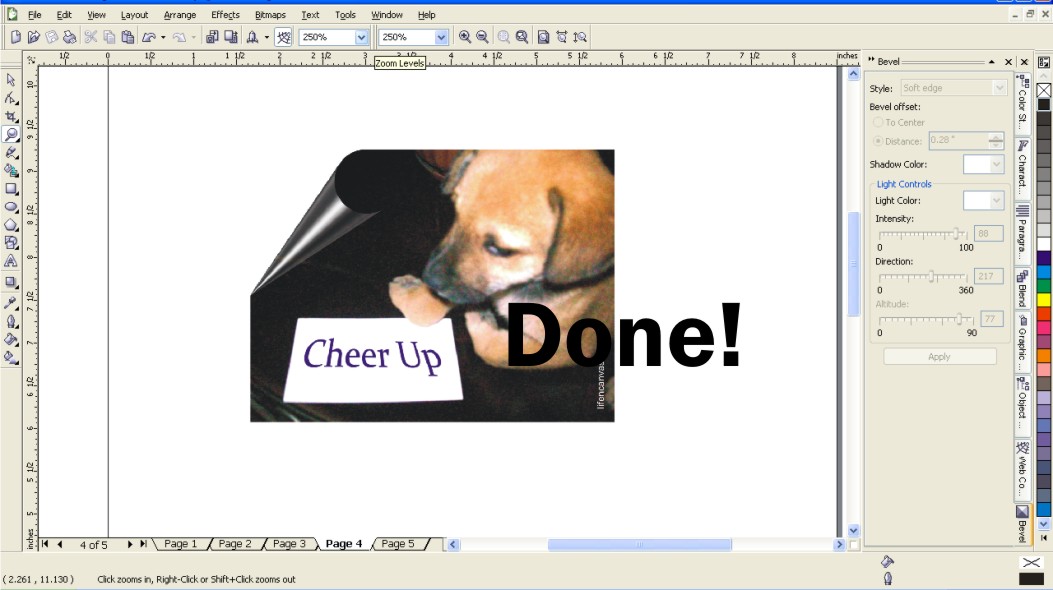Click the horizontal scrollbar below the canvas
1053x590 pixels.
pyautogui.click(x=640, y=544)
